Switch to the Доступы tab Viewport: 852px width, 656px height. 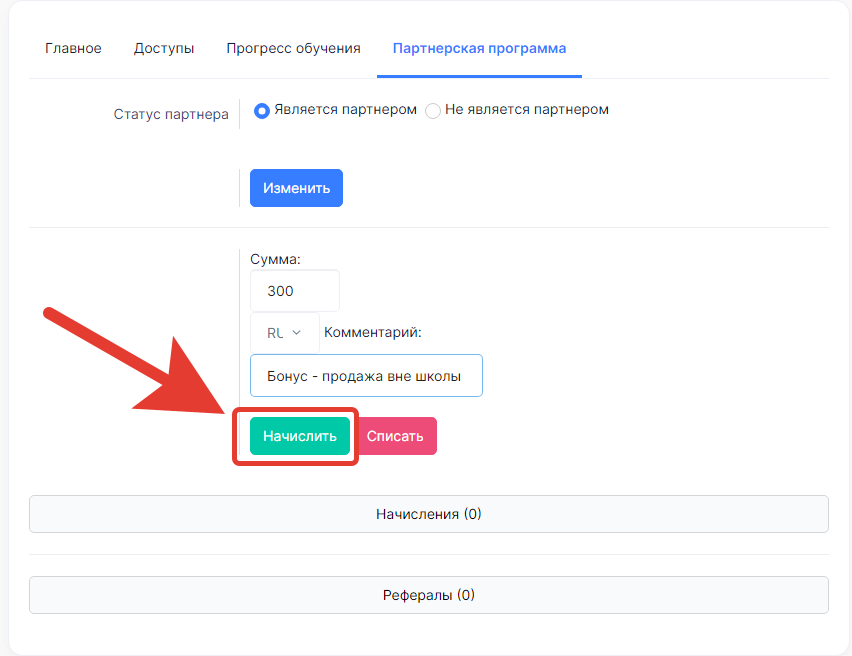point(164,48)
